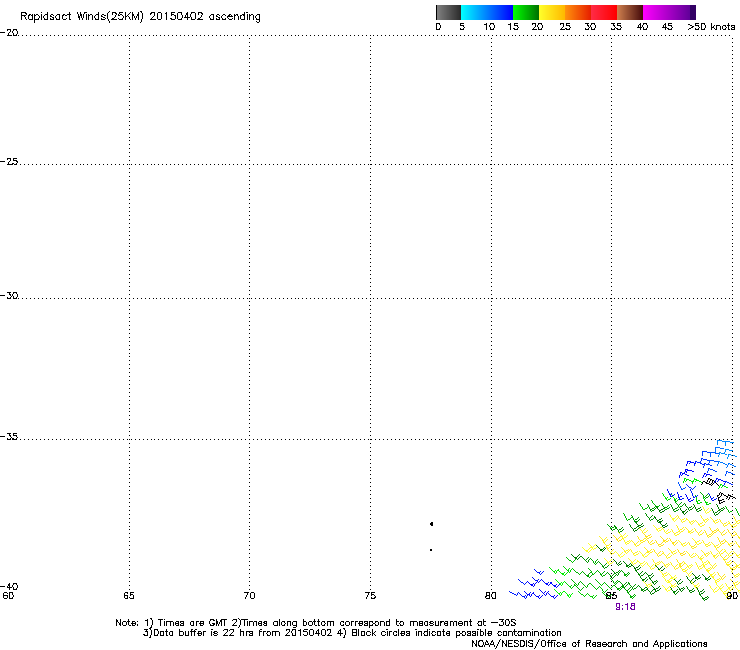740x650 pixels.
Task: Click the "45" label under the color bar
Action: pyautogui.click(x=667, y=27)
